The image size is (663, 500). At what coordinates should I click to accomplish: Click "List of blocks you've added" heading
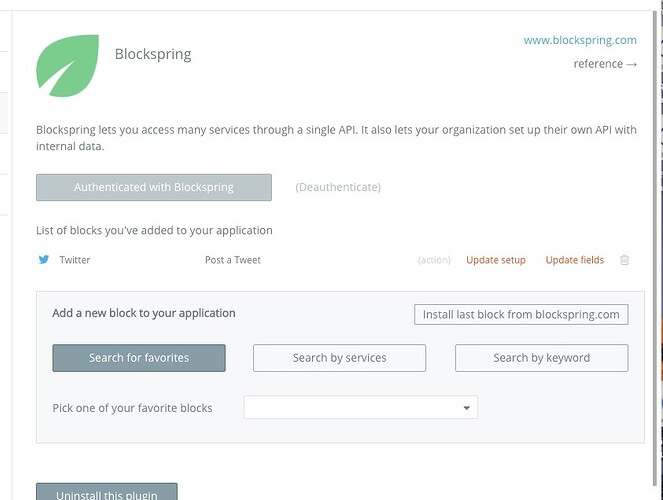pos(154,230)
